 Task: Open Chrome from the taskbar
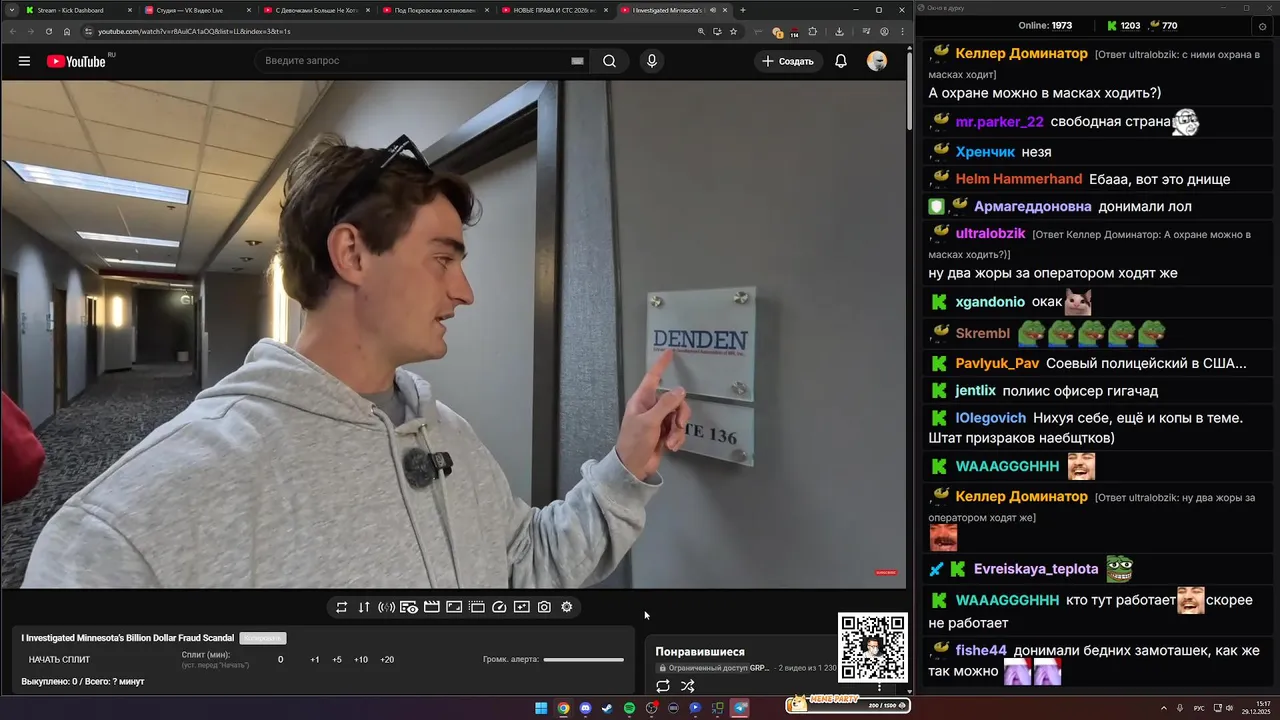click(563, 708)
